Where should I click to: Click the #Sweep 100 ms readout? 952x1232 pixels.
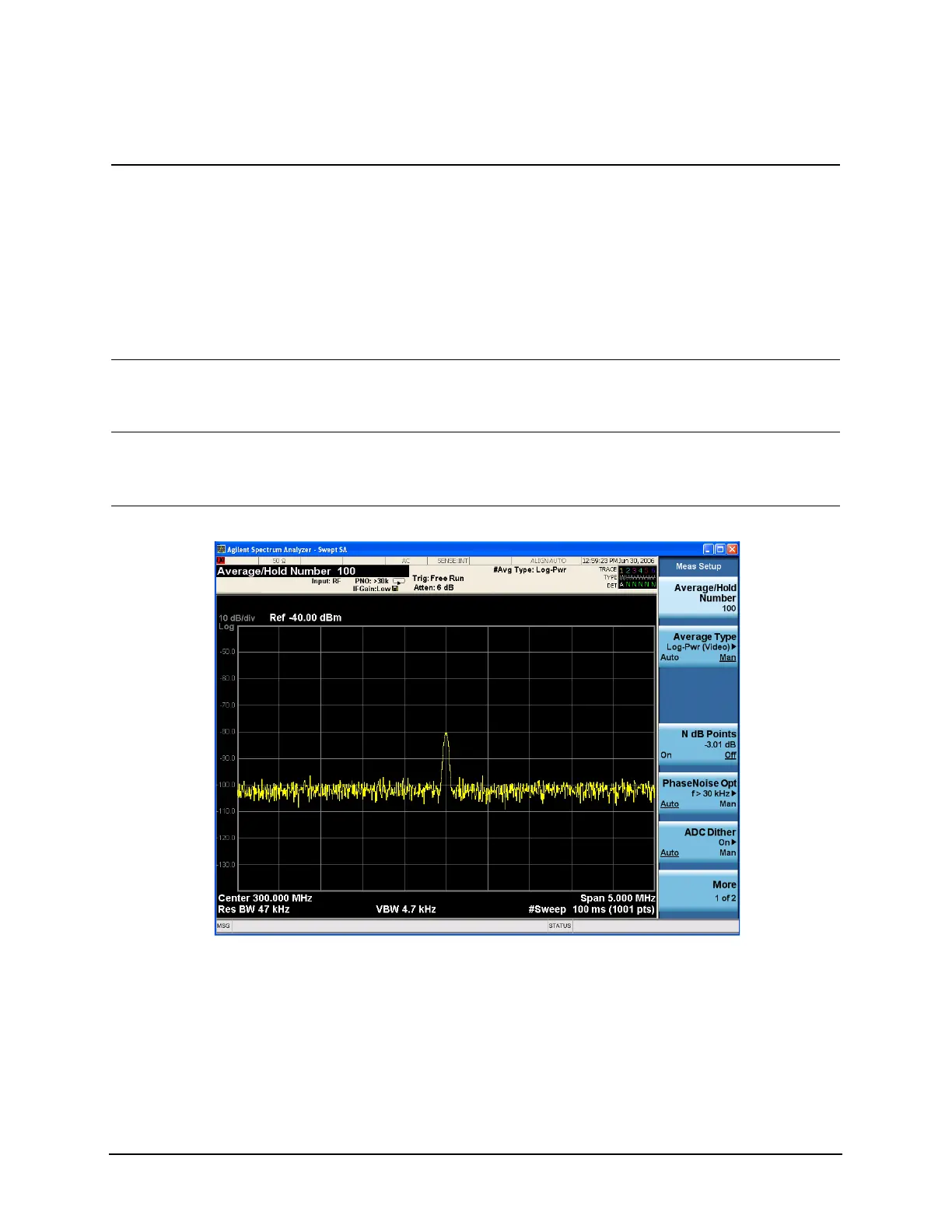pyautogui.click(x=591, y=909)
